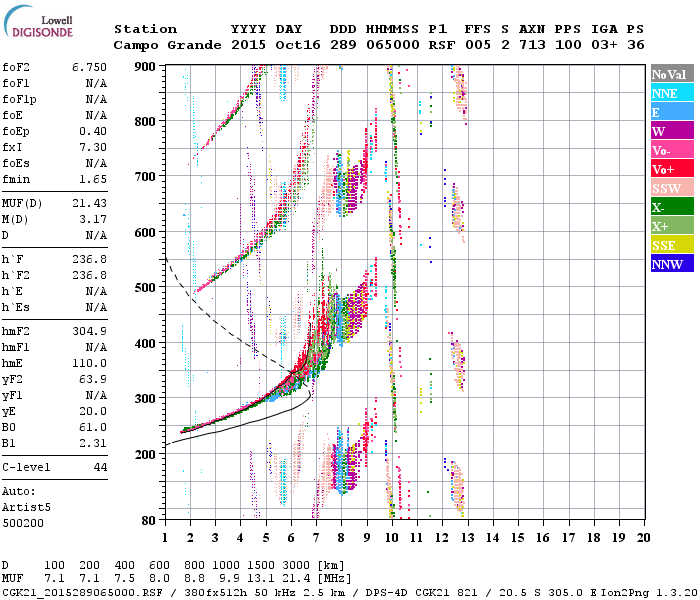Click the 900 km height axis label
Image resolution: width=700 pixels, height=600 pixels.
145,67
